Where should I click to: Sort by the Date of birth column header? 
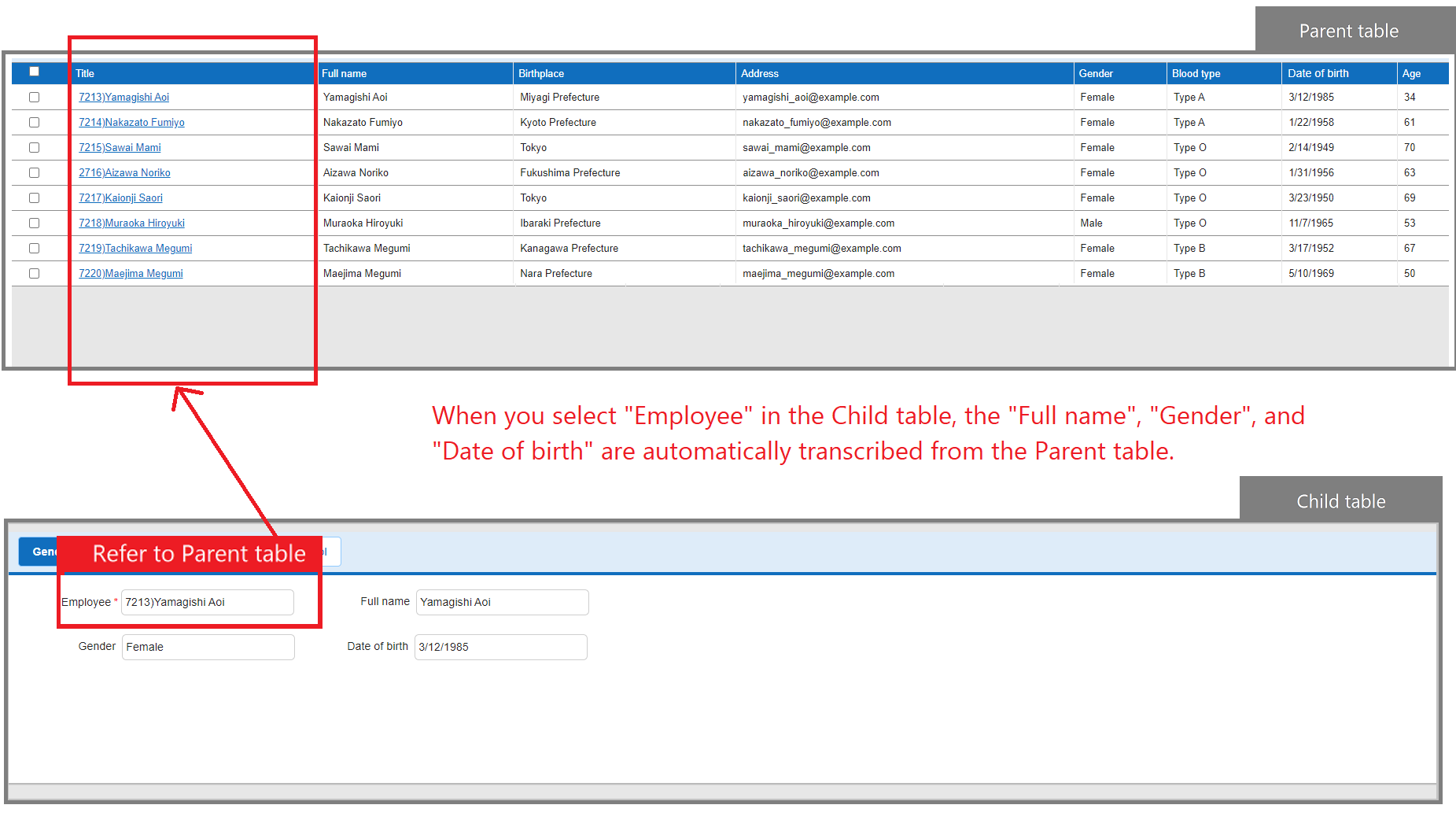(1340, 73)
